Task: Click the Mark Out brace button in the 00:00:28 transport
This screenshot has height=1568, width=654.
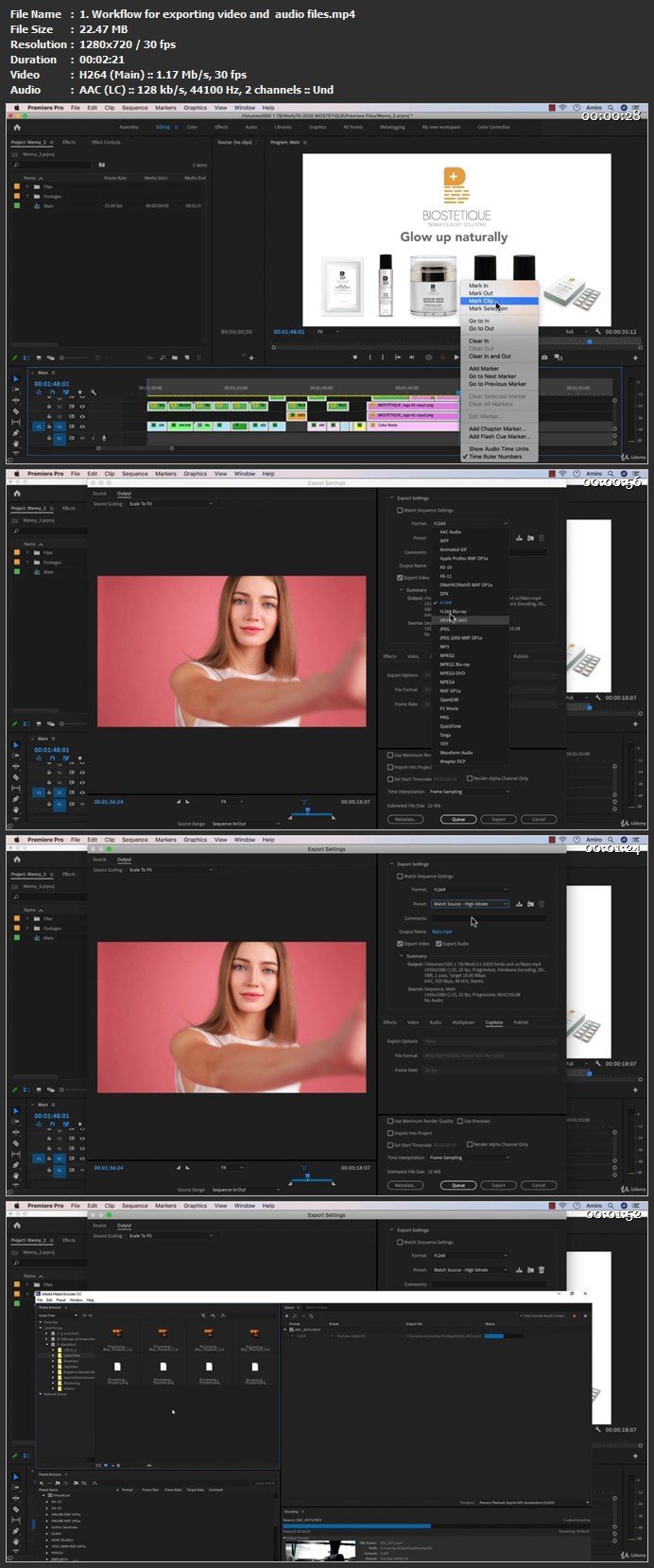Action: (x=383, y=357)
